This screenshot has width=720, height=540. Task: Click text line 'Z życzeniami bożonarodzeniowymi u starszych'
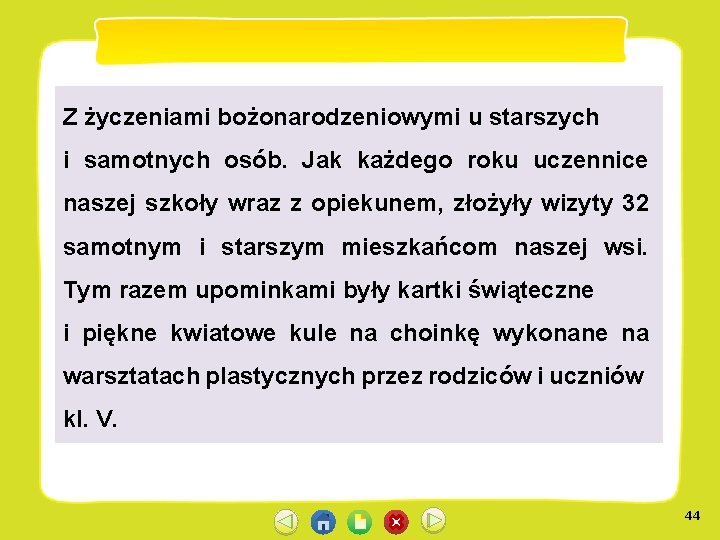(331, 118)
